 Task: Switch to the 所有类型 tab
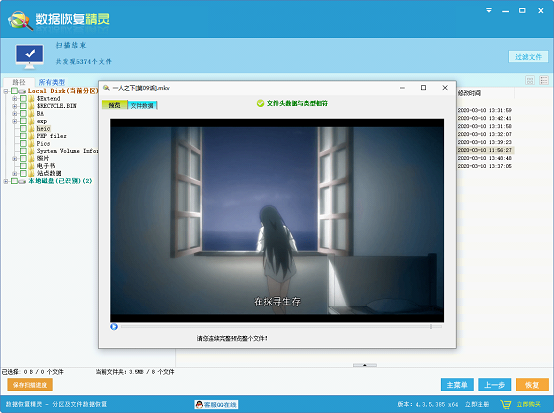52,82
